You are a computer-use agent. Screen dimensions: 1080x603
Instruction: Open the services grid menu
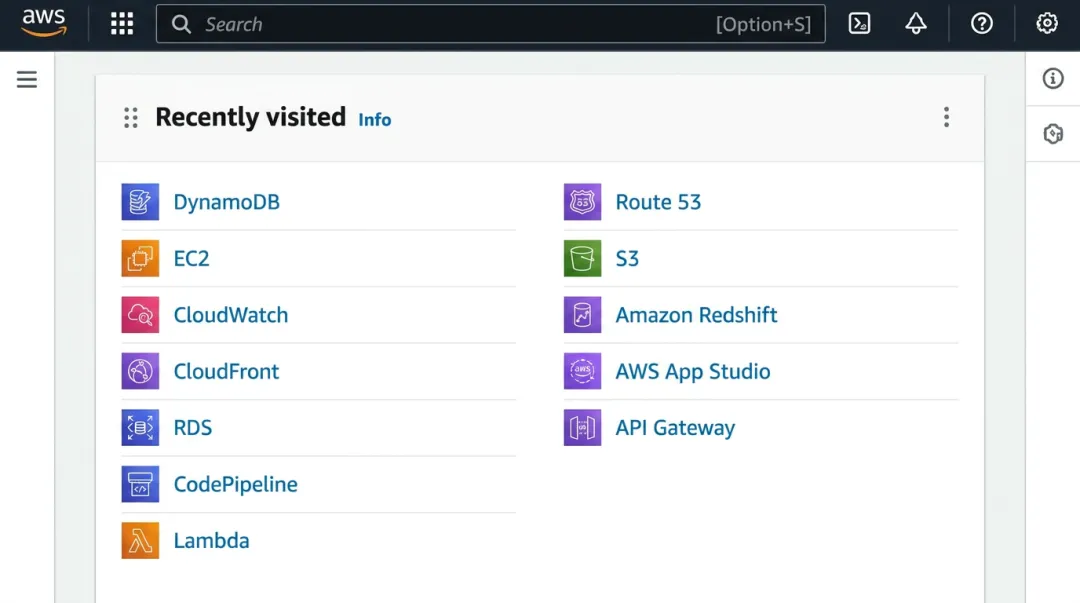pos(122,23)
